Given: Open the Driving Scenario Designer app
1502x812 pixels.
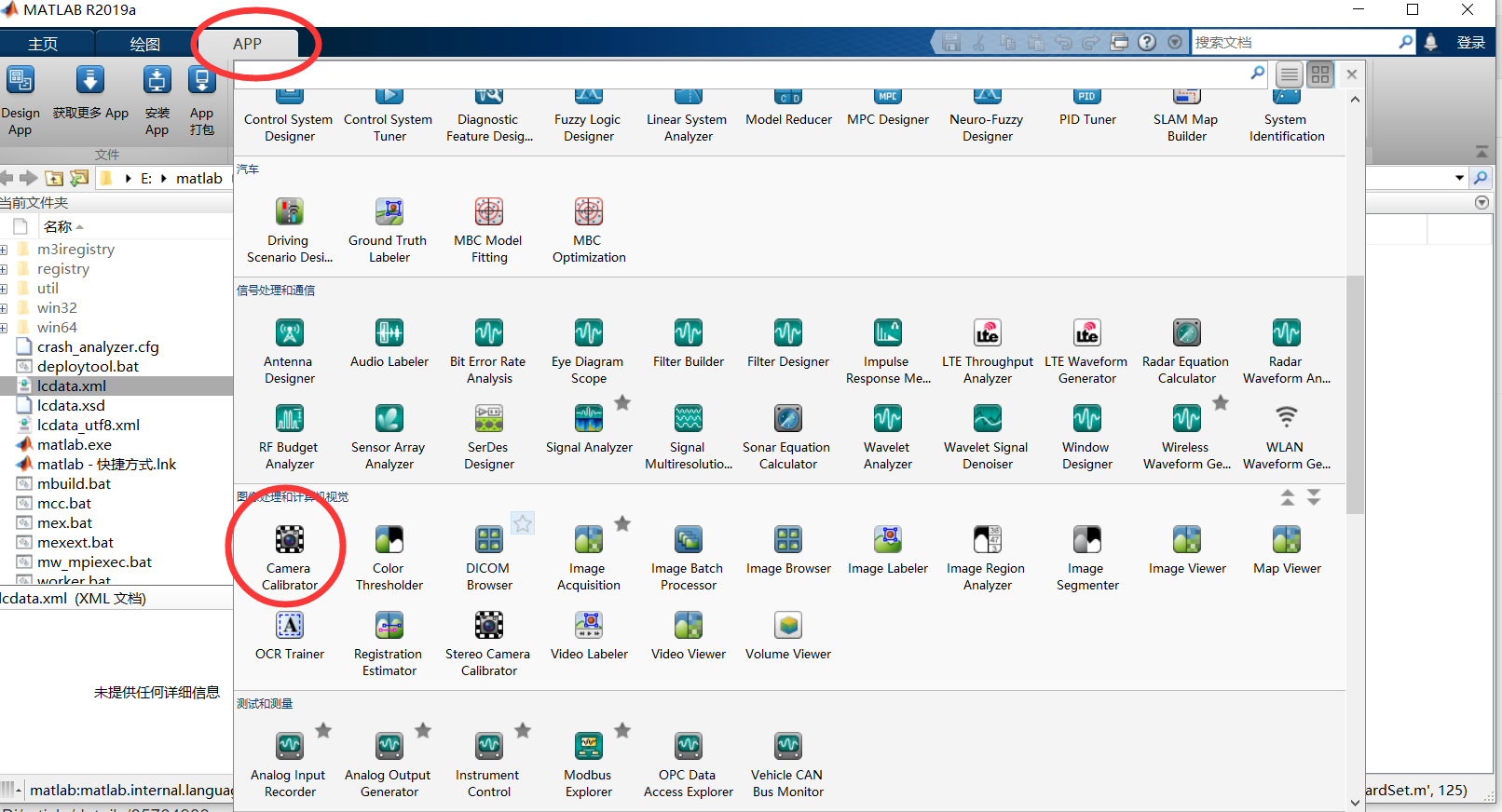Looking at the screenshot, I should point(290,231).
